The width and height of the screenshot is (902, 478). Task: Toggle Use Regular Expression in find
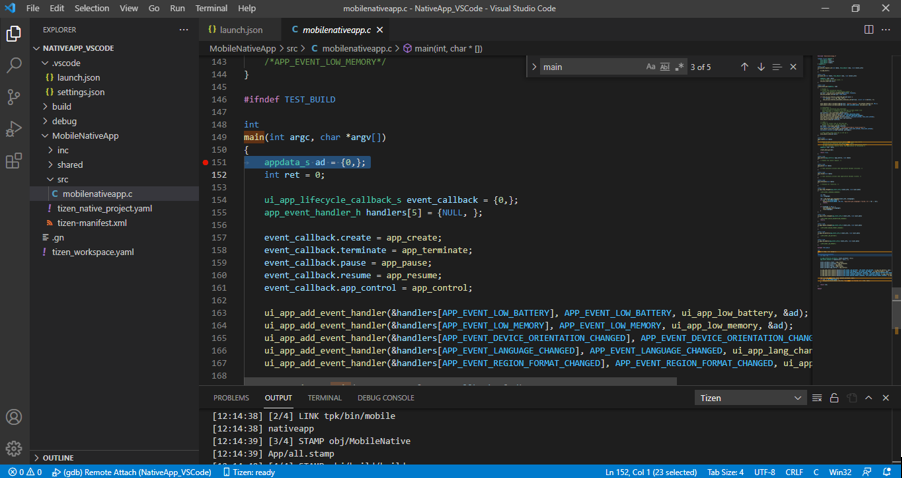[680, 67]
